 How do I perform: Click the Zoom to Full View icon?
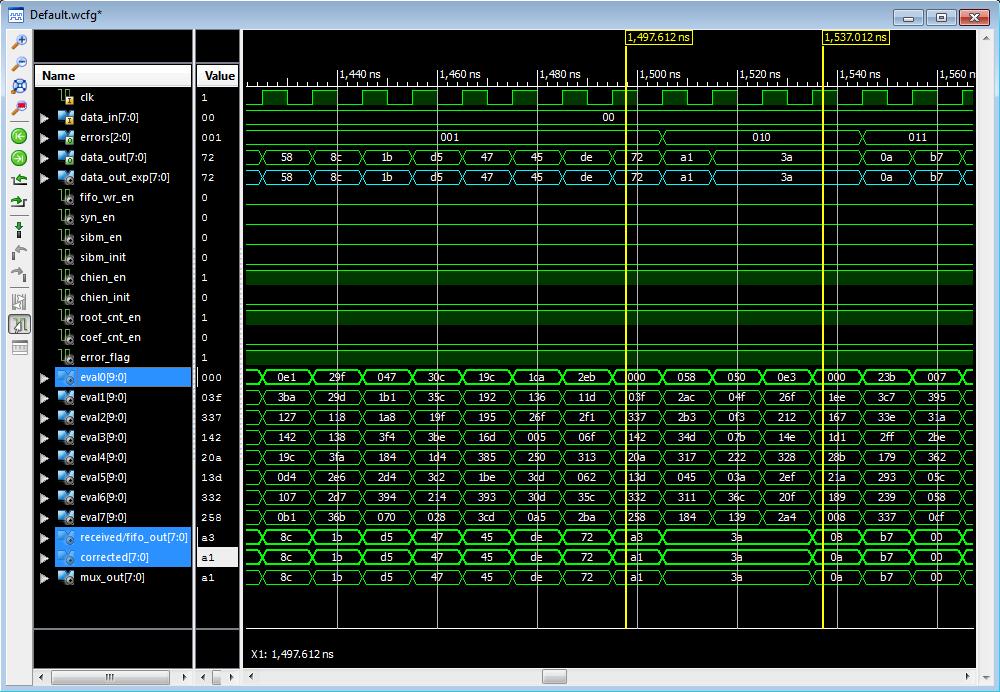(19, 85)
